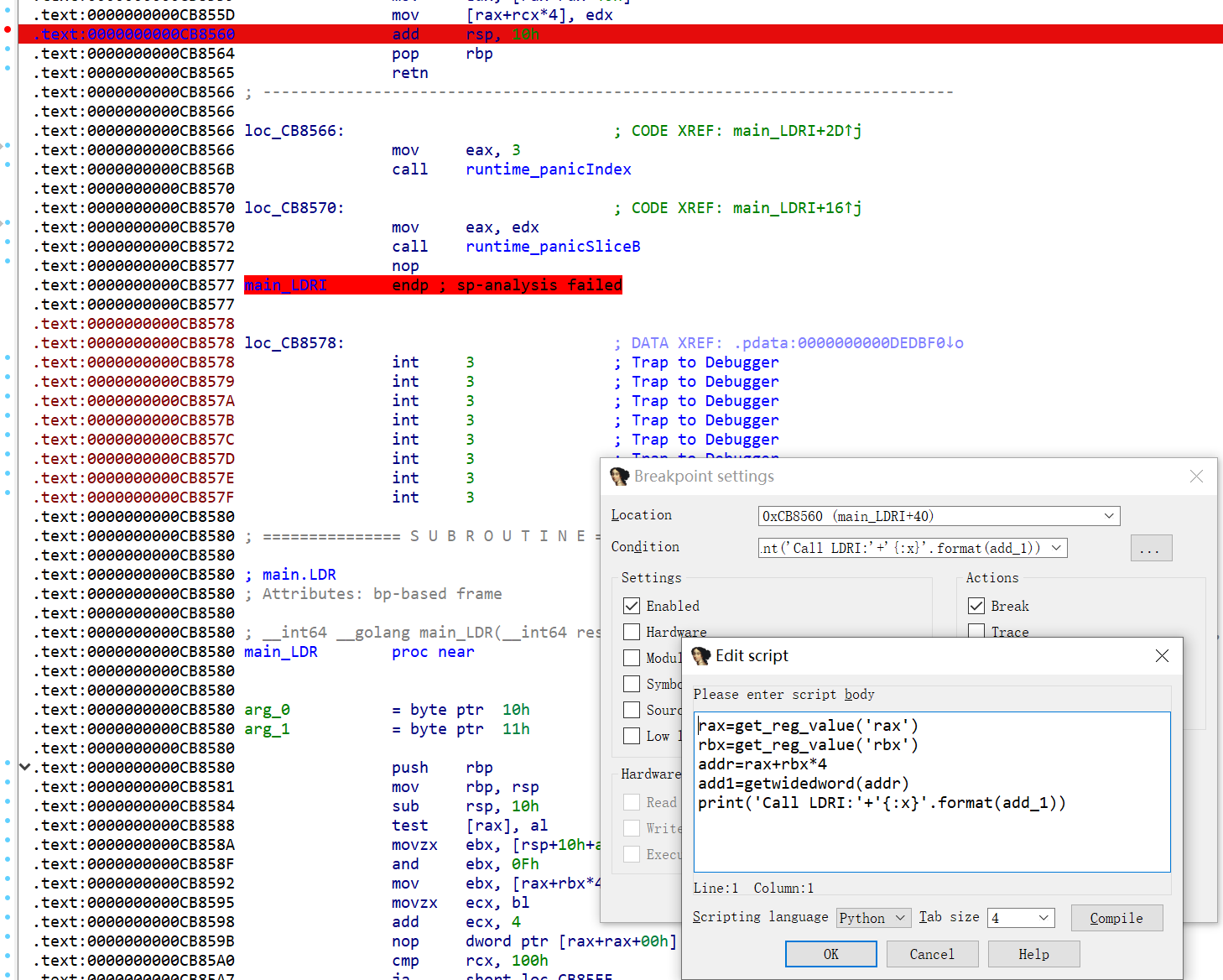Image resolution: width=1223 pixels, height=980 pixels.
Task: Expand the Condition history dropdown
Action: pos(1056,549)
